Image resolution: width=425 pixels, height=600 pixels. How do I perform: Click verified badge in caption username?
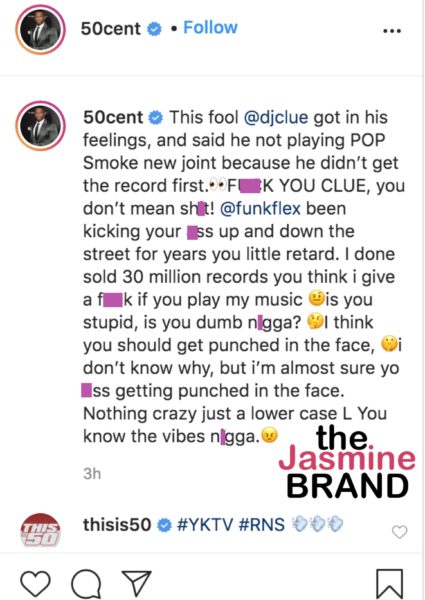pyautogui.click(x=156, y=118)
